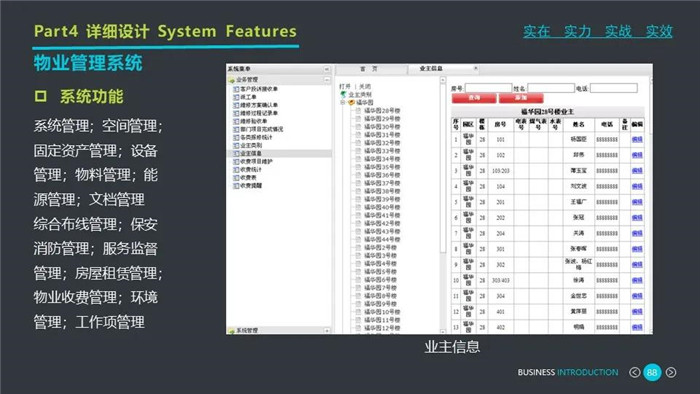Select 福华园10号楼 in the tree
Screen dimensions: 700x394
[x=382, y=312]
